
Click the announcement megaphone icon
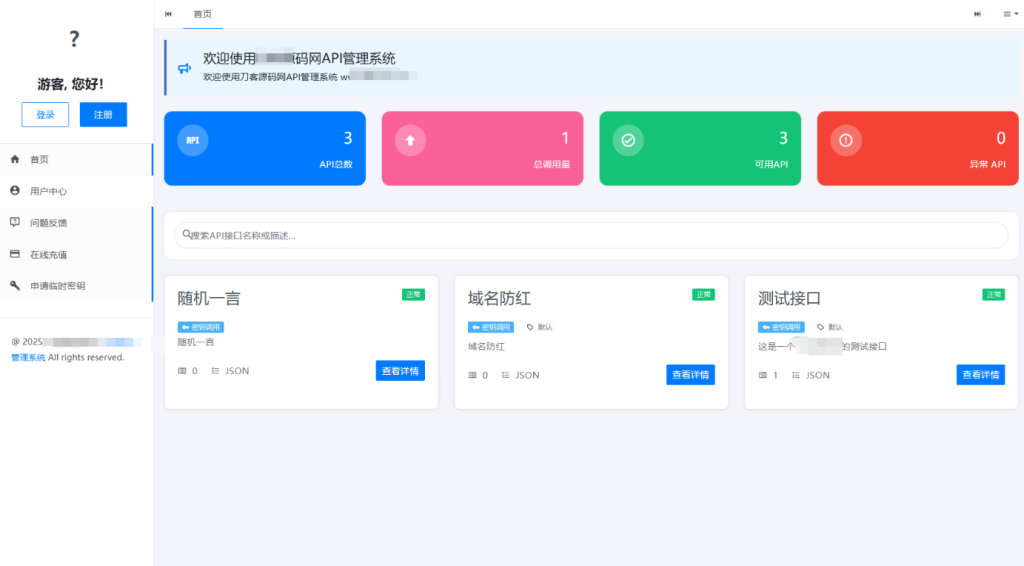click(185, 68)
